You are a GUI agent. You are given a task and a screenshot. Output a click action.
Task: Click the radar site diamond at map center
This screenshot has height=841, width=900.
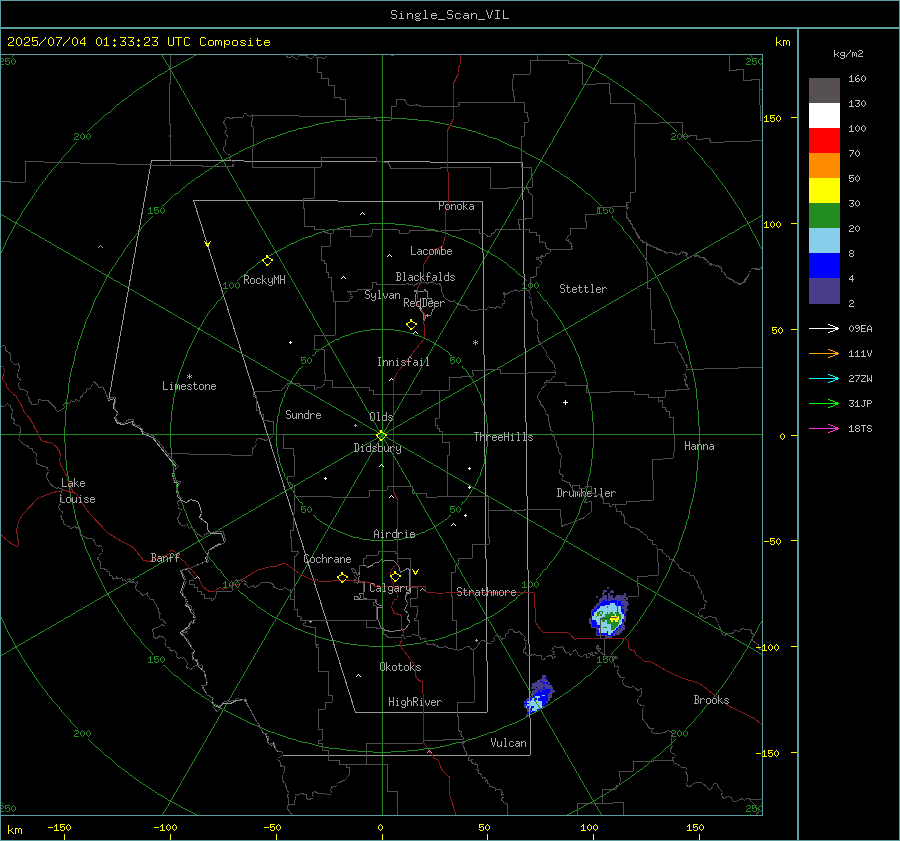tap(382, 436)
